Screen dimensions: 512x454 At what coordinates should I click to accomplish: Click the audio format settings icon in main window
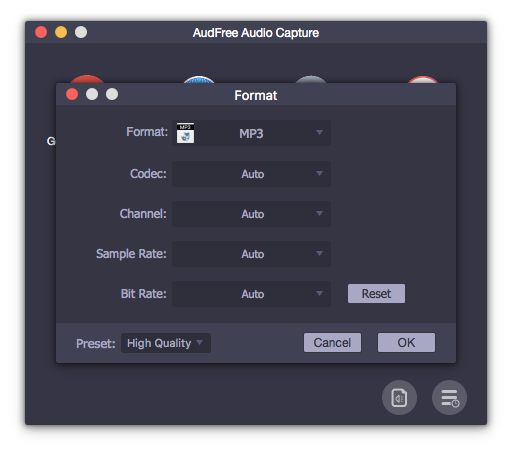(399, 397)
